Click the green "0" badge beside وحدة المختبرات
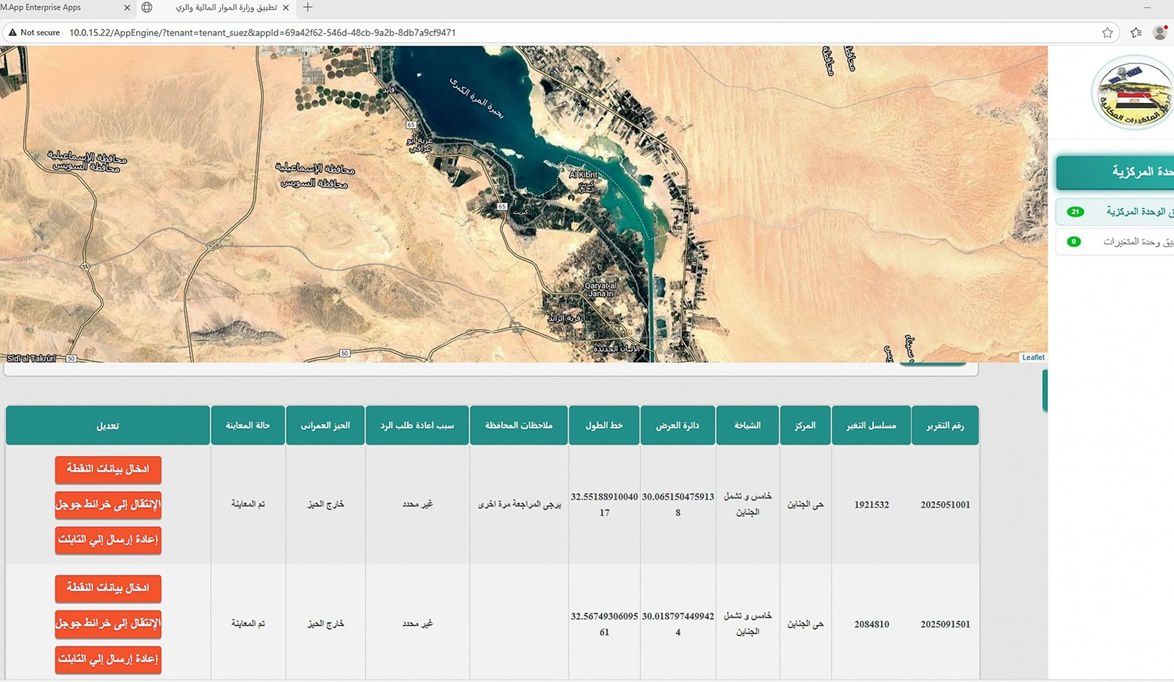This screenshot has height=682, width=1174. tap(1074, 241)
